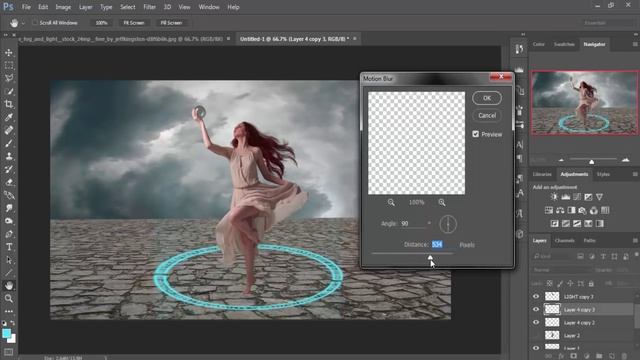Image resolution: width=640 pixels, height=360 pixels.
Task: Click the Motion Blur distance slider handle
Action: coord(430,257)
